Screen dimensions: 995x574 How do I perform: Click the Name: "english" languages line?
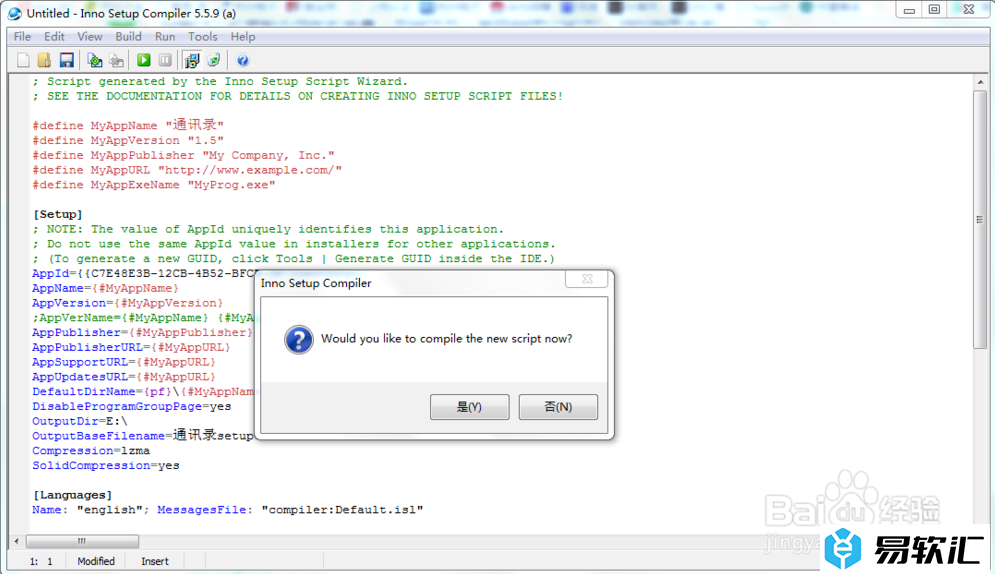(228, 510)
